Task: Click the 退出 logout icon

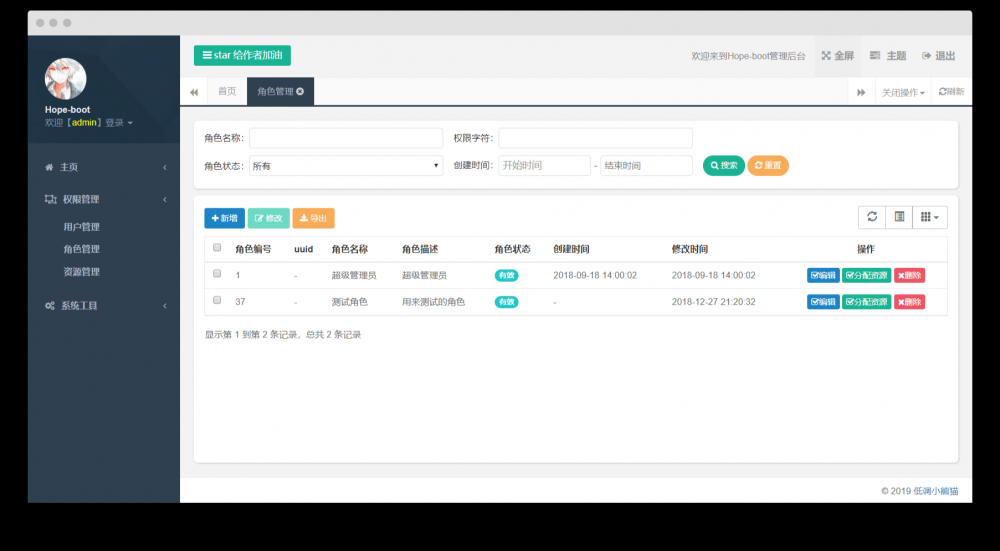Action: click(927, 55)
